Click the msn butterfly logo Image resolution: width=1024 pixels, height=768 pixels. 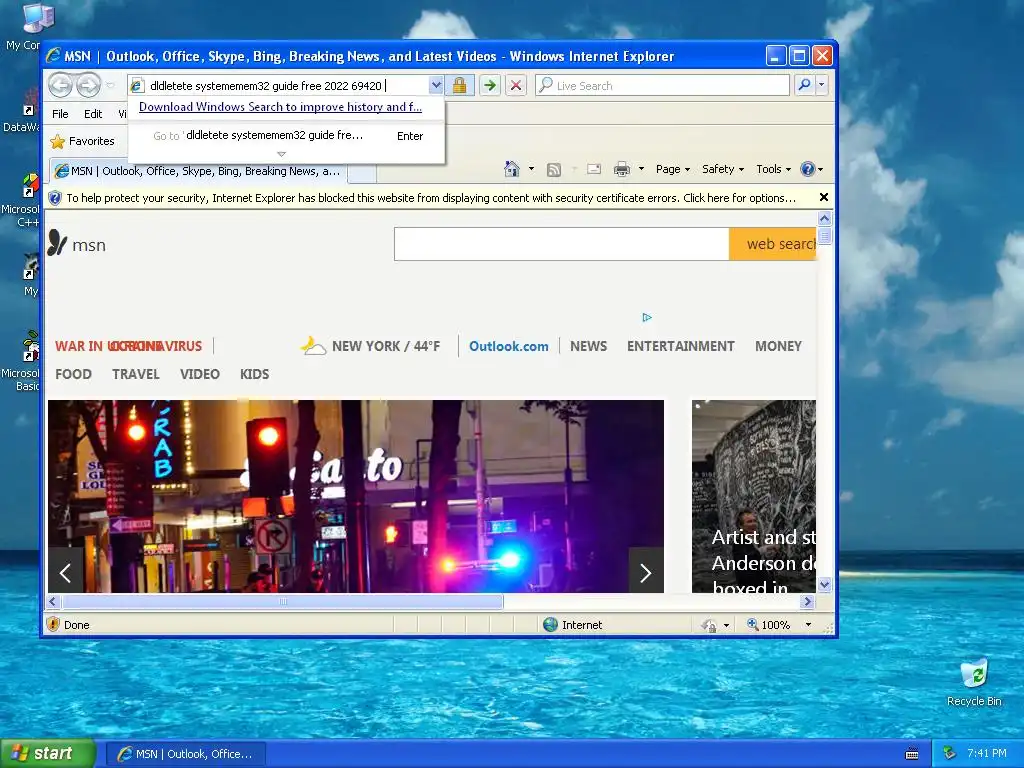point(57,243)
